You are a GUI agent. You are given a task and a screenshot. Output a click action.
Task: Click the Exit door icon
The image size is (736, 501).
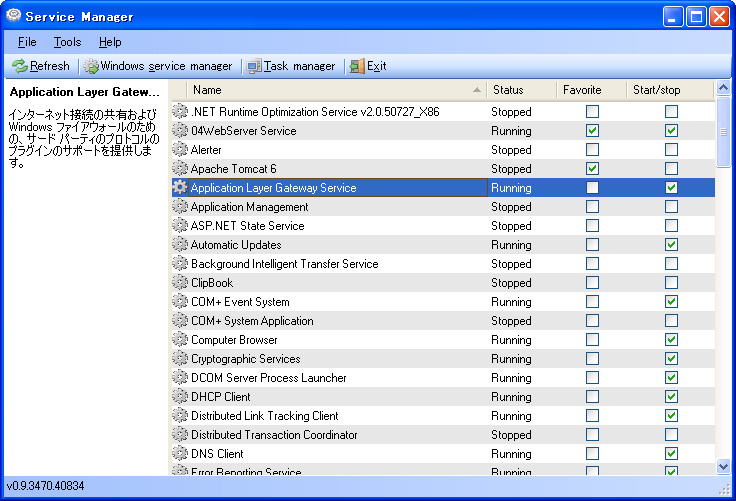click(x=357, y=66)
